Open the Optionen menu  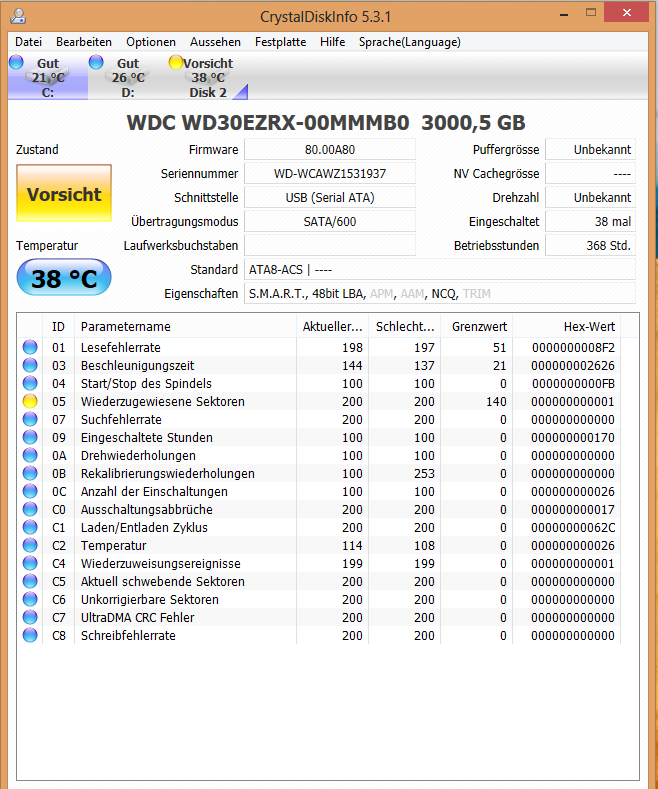pos(151,42)
